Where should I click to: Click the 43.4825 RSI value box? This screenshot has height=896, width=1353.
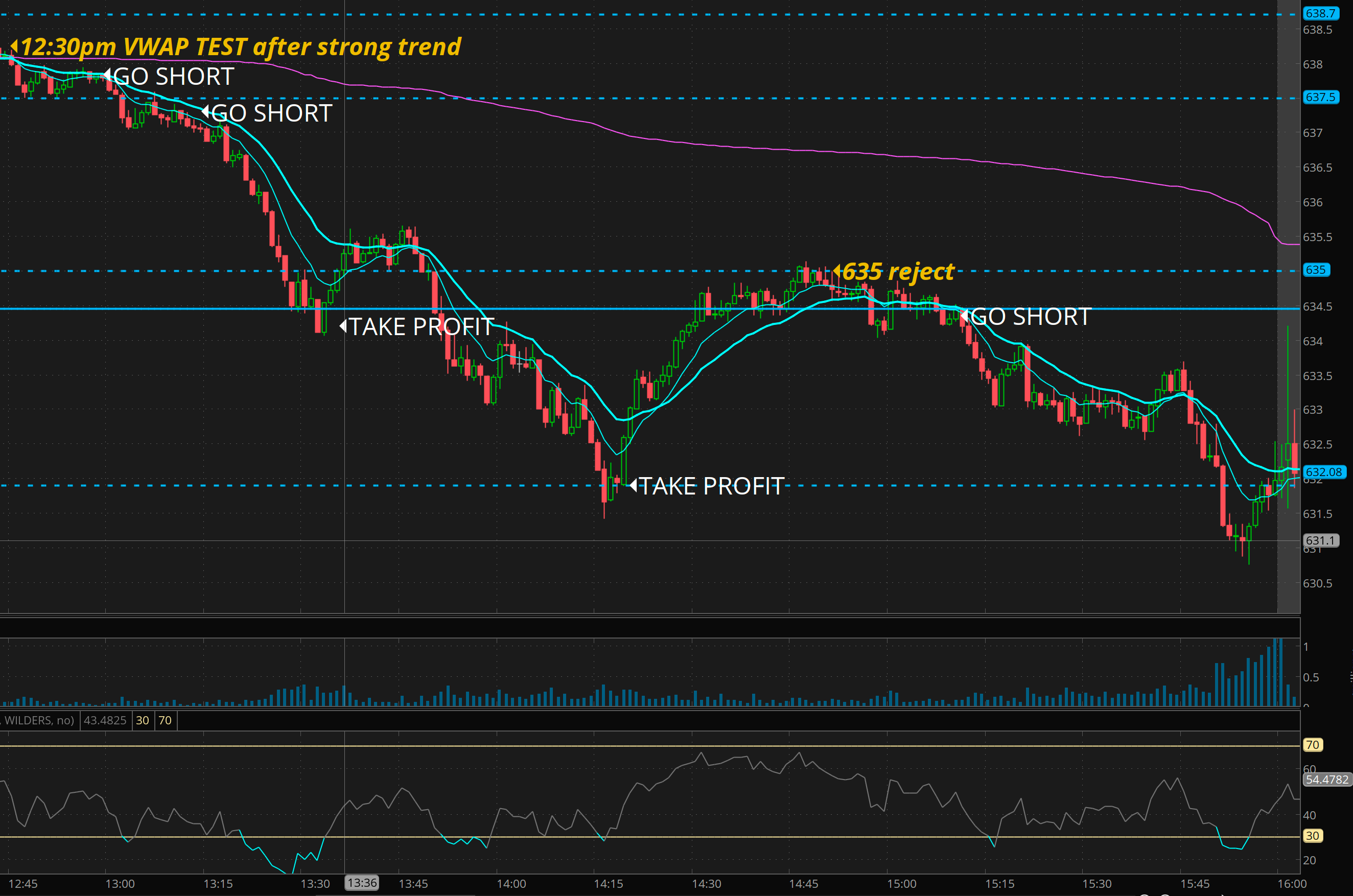click(x=105, y=721)
